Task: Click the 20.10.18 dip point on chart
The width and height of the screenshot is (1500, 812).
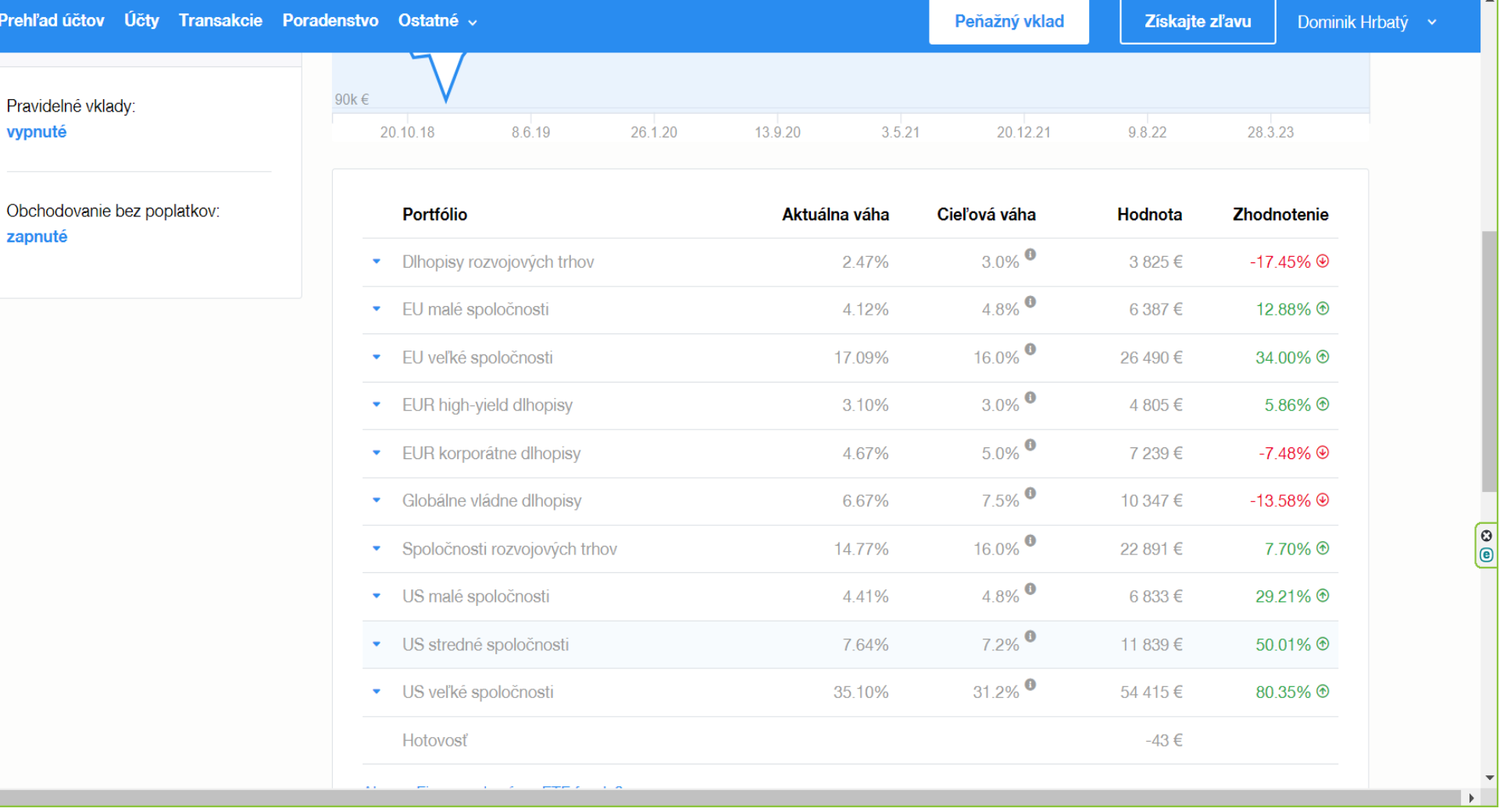Action: click(445, 99)
